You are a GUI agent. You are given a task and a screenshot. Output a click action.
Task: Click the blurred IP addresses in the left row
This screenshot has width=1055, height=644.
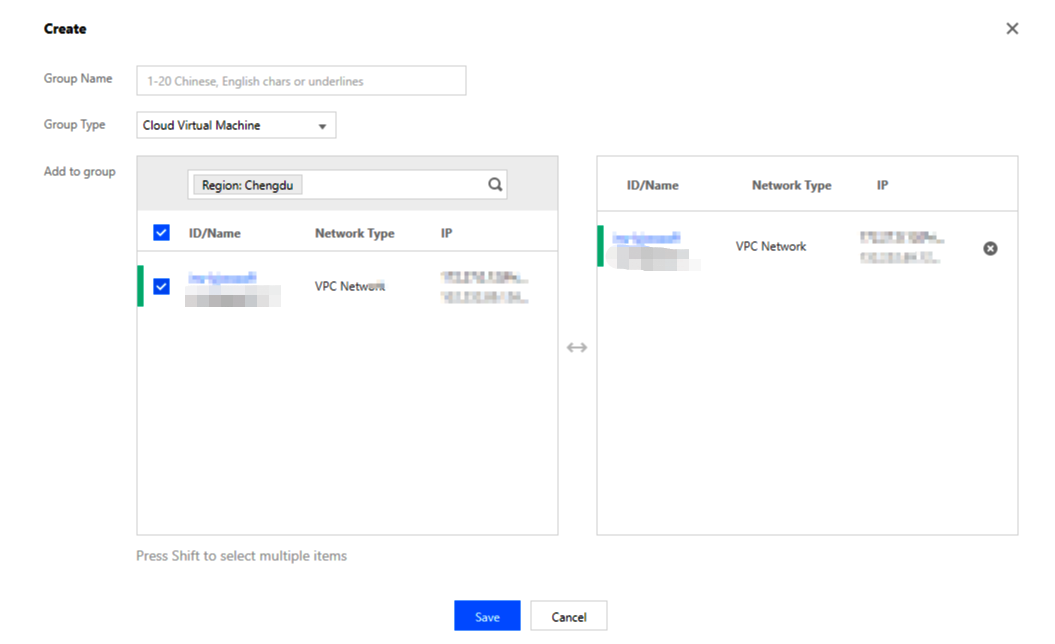click(x=484, y=287)
